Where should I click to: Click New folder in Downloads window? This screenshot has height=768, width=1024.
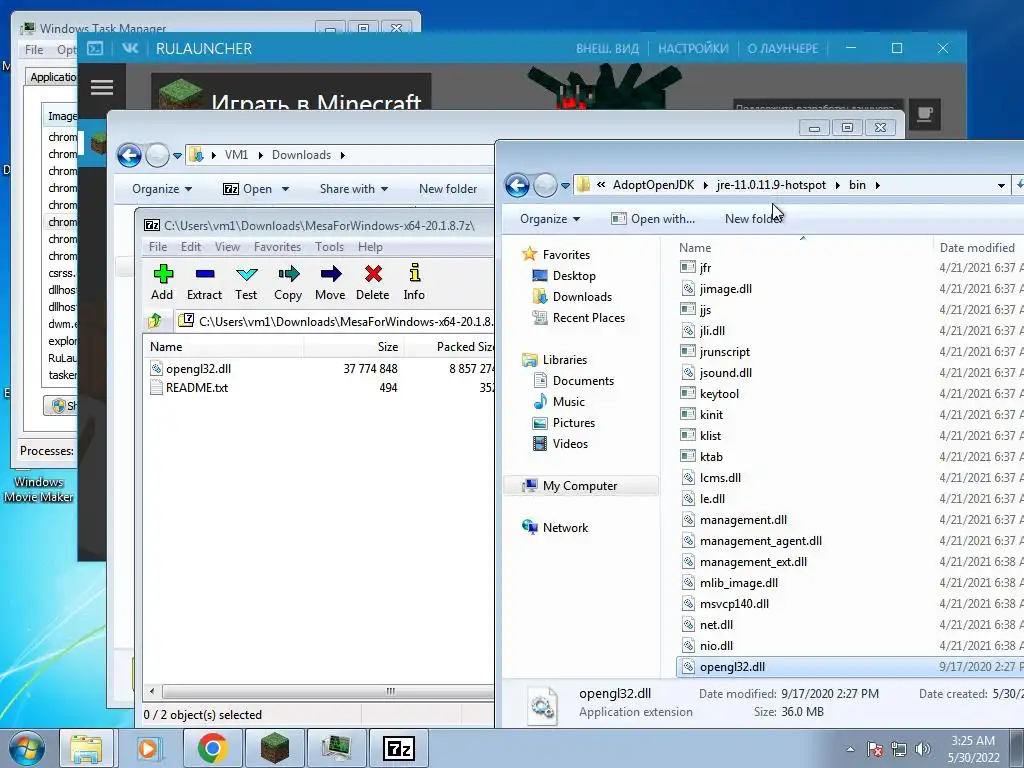tap(448, 189)
